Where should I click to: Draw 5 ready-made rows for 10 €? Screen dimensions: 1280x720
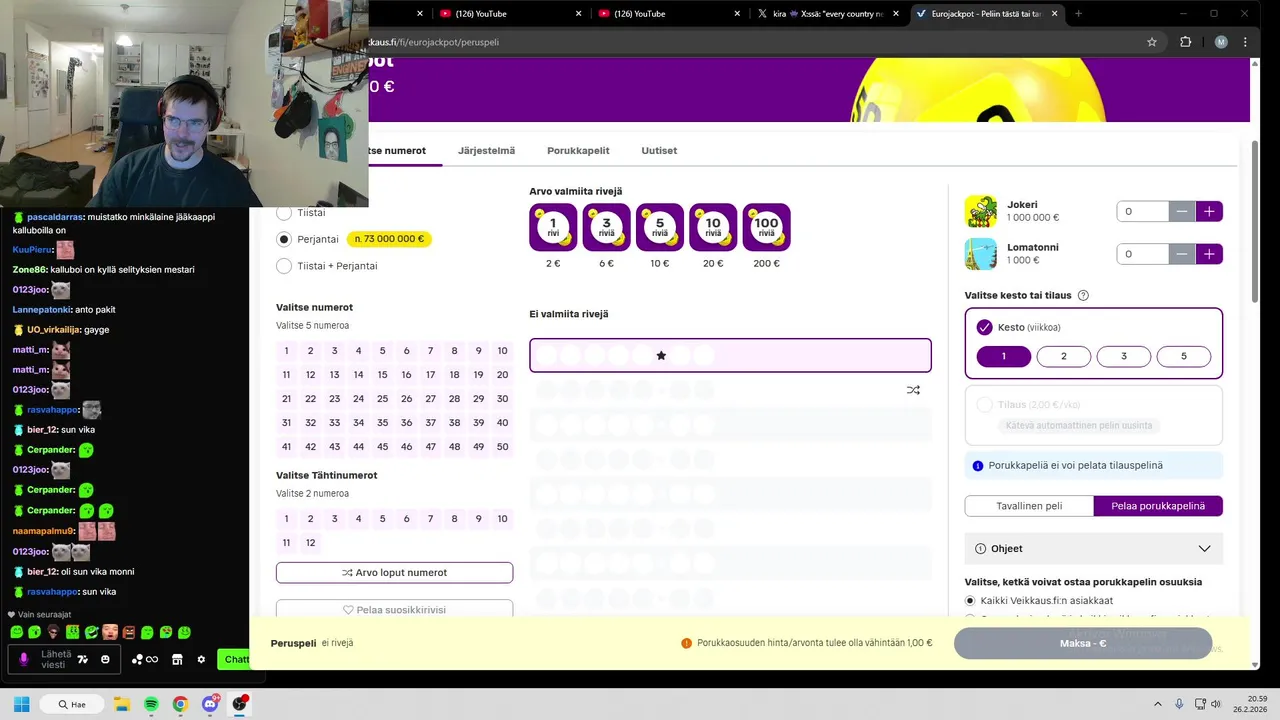660,227
